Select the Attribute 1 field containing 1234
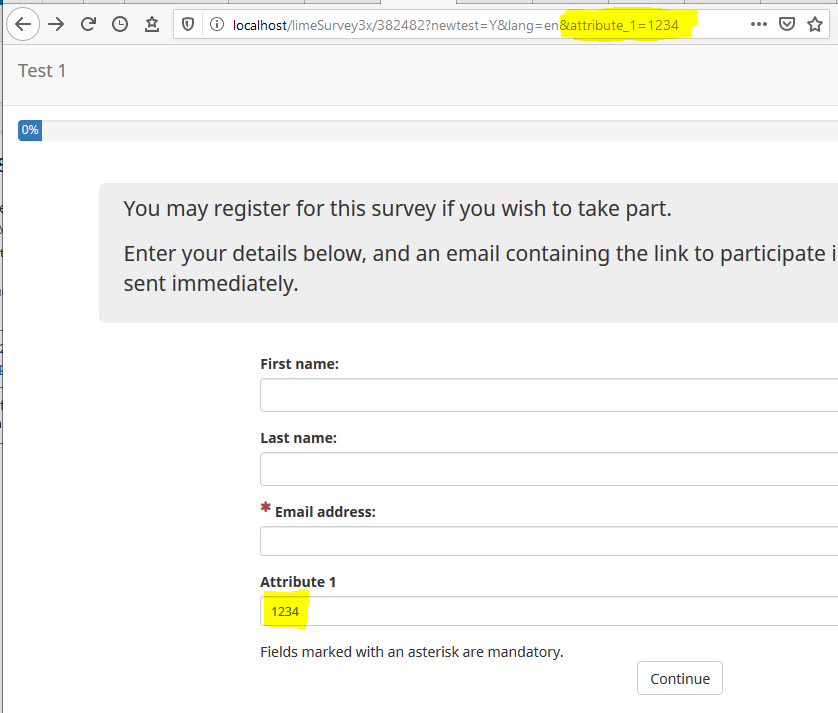The image size is (838, 713). coord(548,611)
